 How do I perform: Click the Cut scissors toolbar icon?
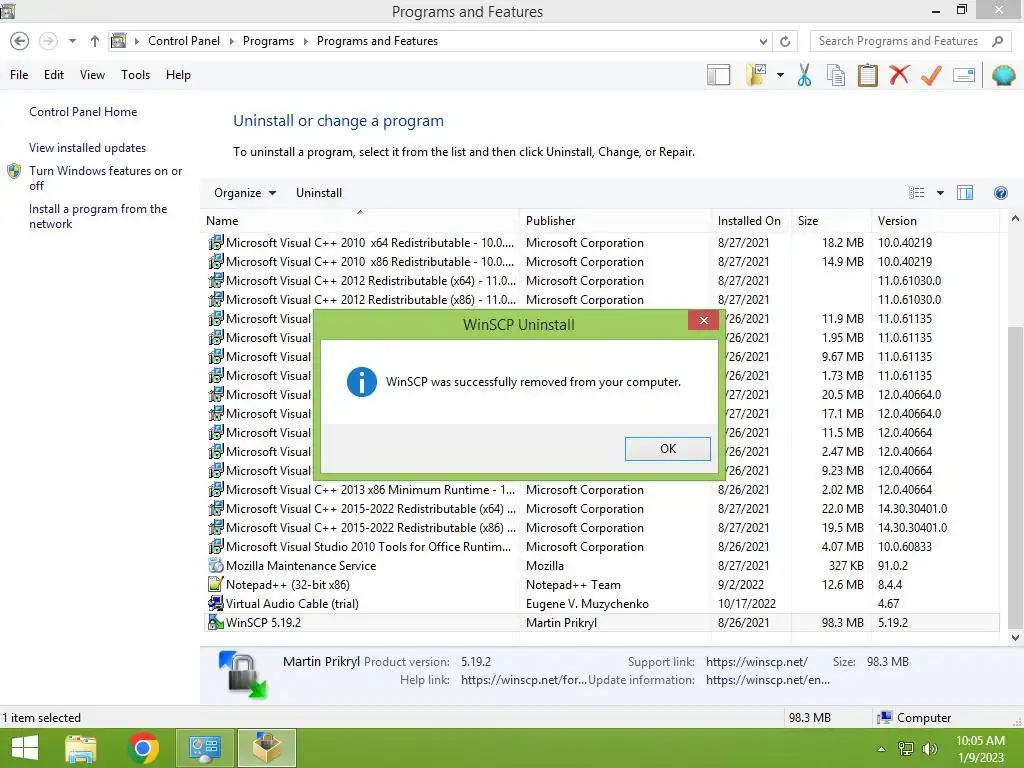click(805, 75)
